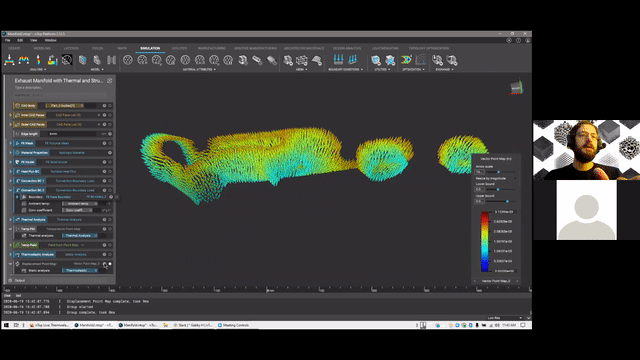Click the first Mesh group icon
Screen dimensions: 640x360
pyautogui.click(x=288, y=60)
